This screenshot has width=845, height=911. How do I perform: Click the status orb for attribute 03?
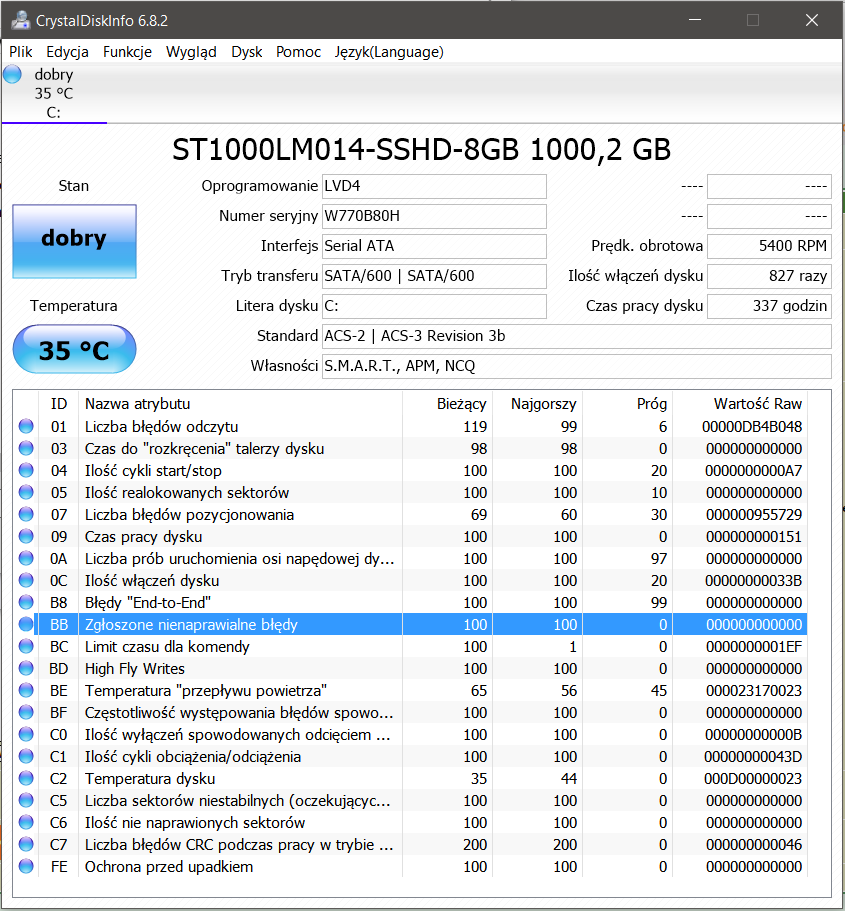click(26, 449)
